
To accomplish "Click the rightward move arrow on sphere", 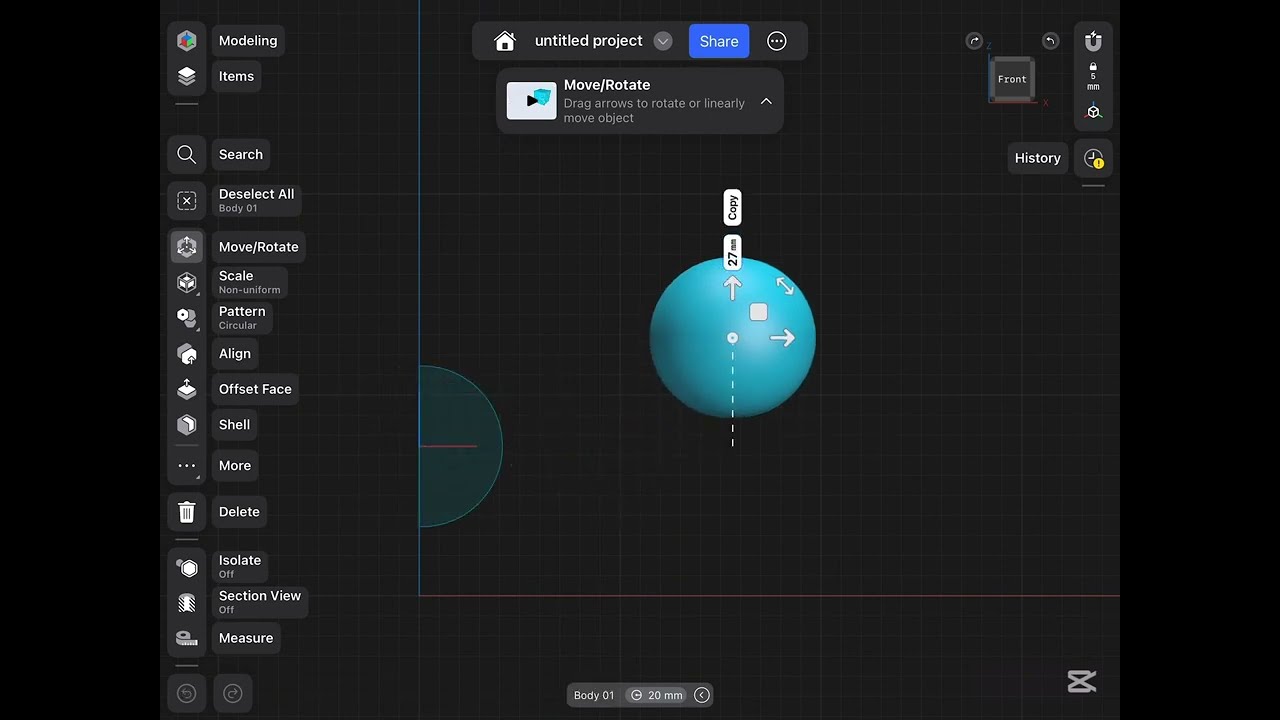I will (x=782, y=338).
